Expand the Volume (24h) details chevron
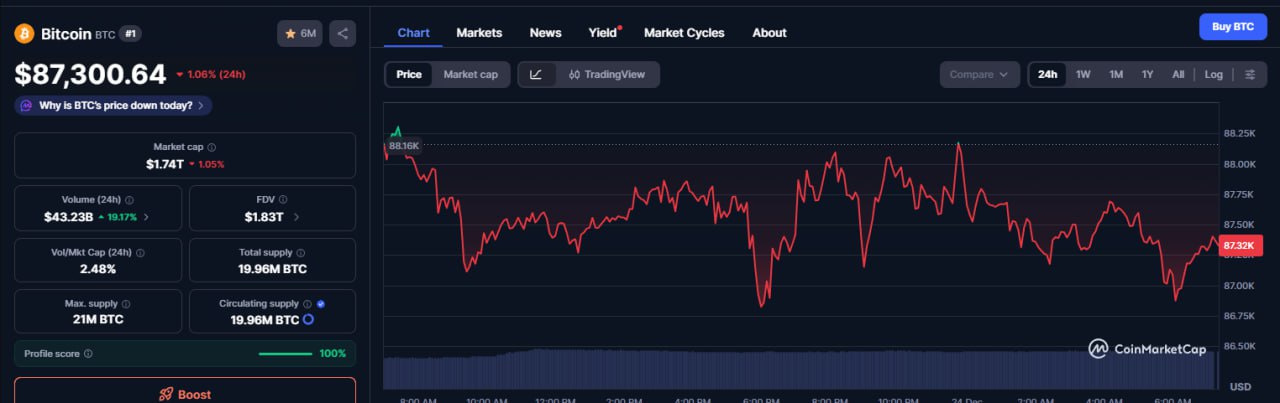1280x403 pixels. click(x=147, y=216)
